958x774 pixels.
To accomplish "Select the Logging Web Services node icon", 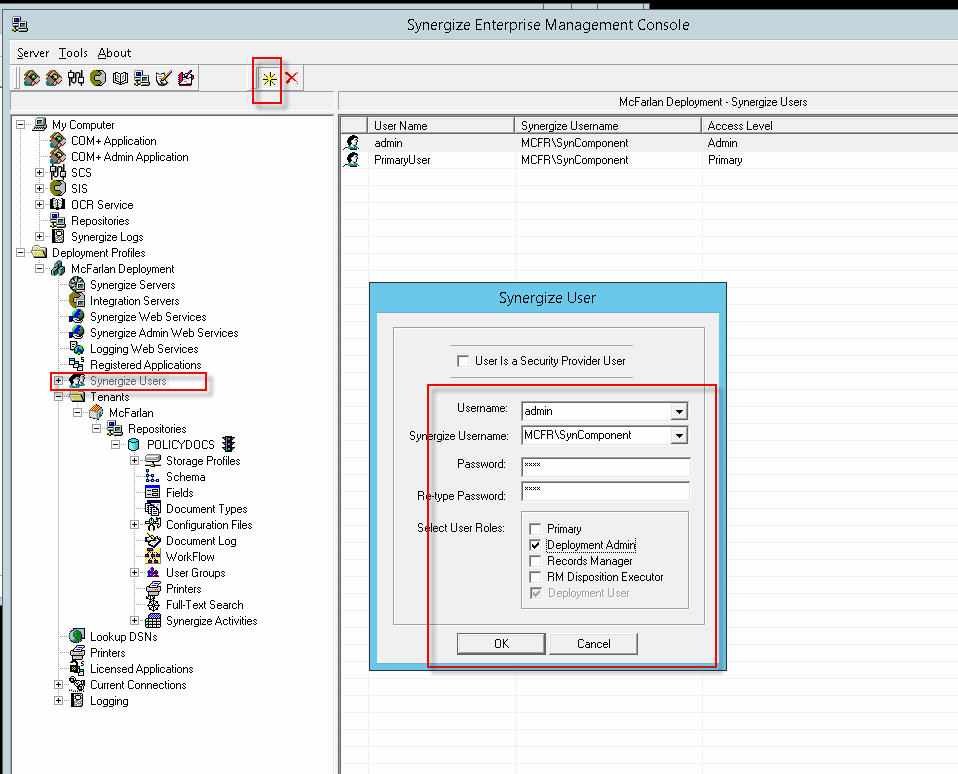I will [77, 348].
